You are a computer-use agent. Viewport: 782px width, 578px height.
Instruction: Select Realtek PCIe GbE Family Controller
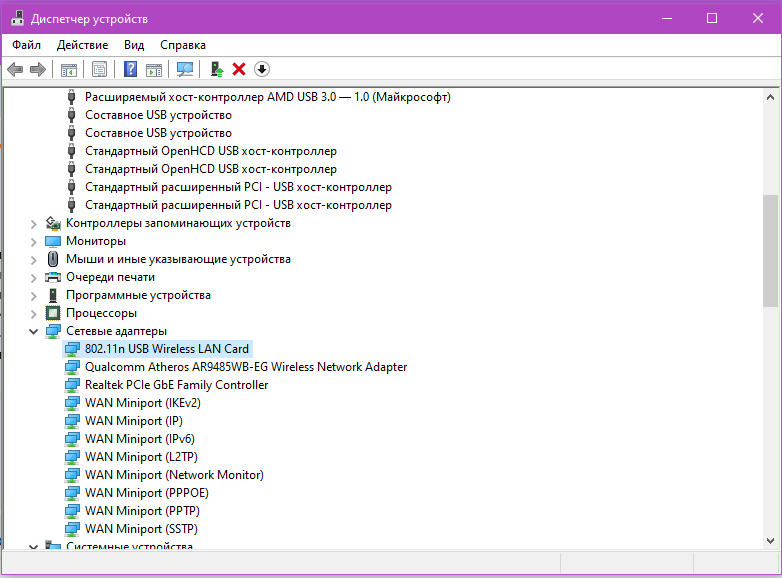point(177,385)
